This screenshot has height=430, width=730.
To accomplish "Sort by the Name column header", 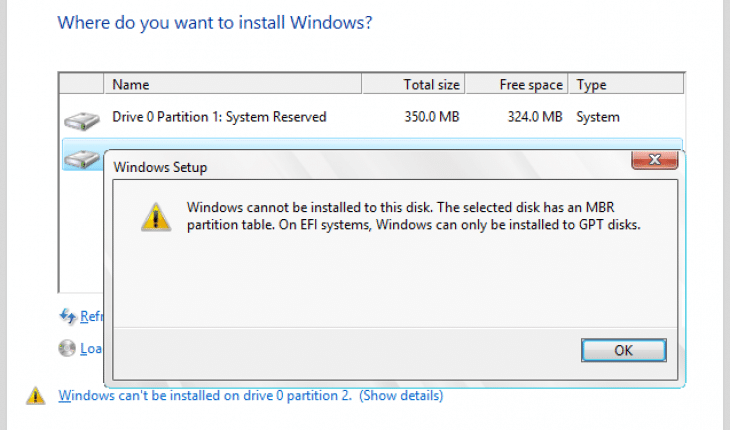I will [x=232, y=85].
